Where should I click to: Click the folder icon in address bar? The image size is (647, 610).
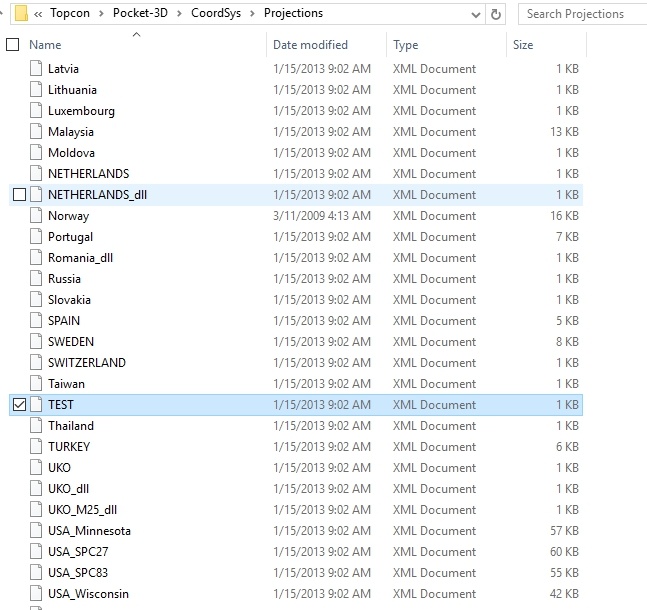17,14
